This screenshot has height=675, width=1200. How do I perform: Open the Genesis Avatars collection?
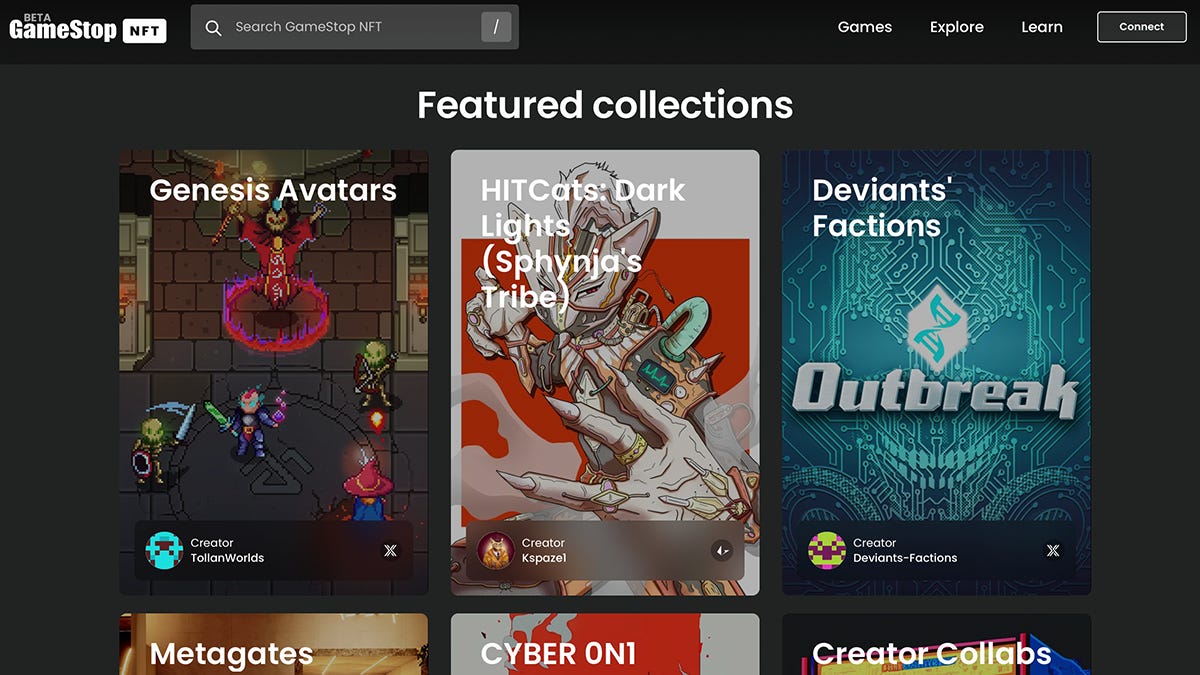pyautogui.click(x=273, y=350)
